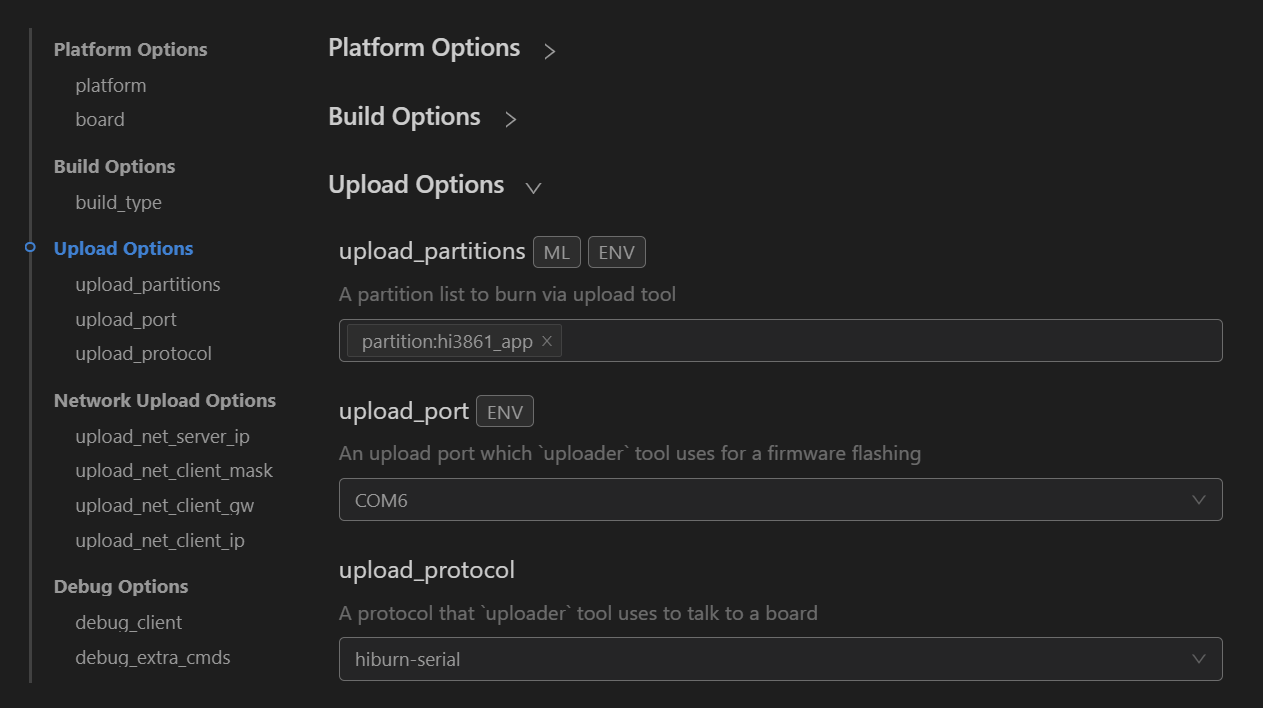Viewport: 1263px width, 708px height.
Task: Go to debug_extra_cmds in the sidebar
Action: coord(153,658)
